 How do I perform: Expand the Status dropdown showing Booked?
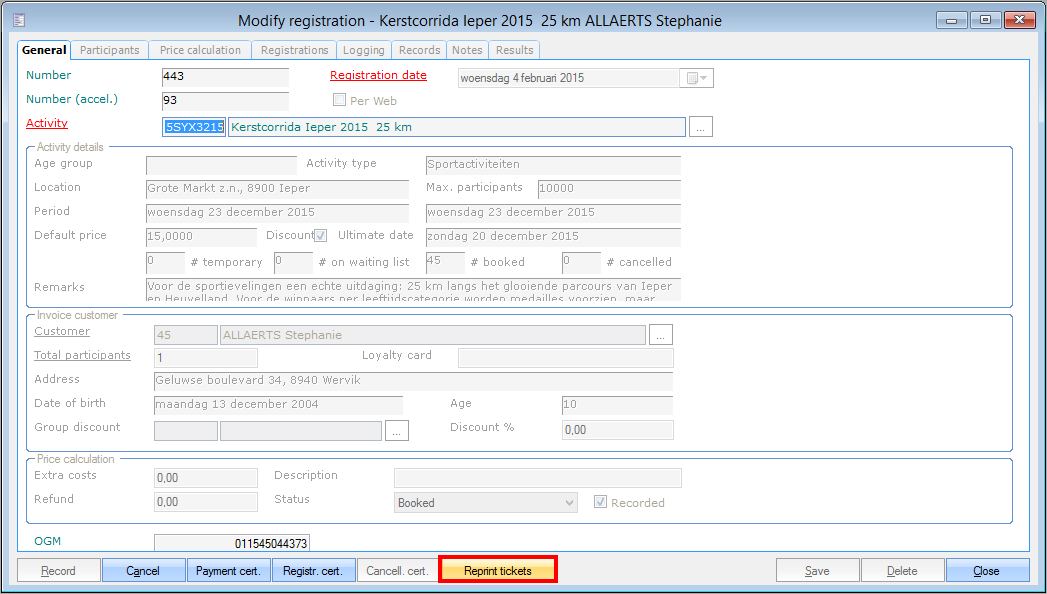(569, 503)
